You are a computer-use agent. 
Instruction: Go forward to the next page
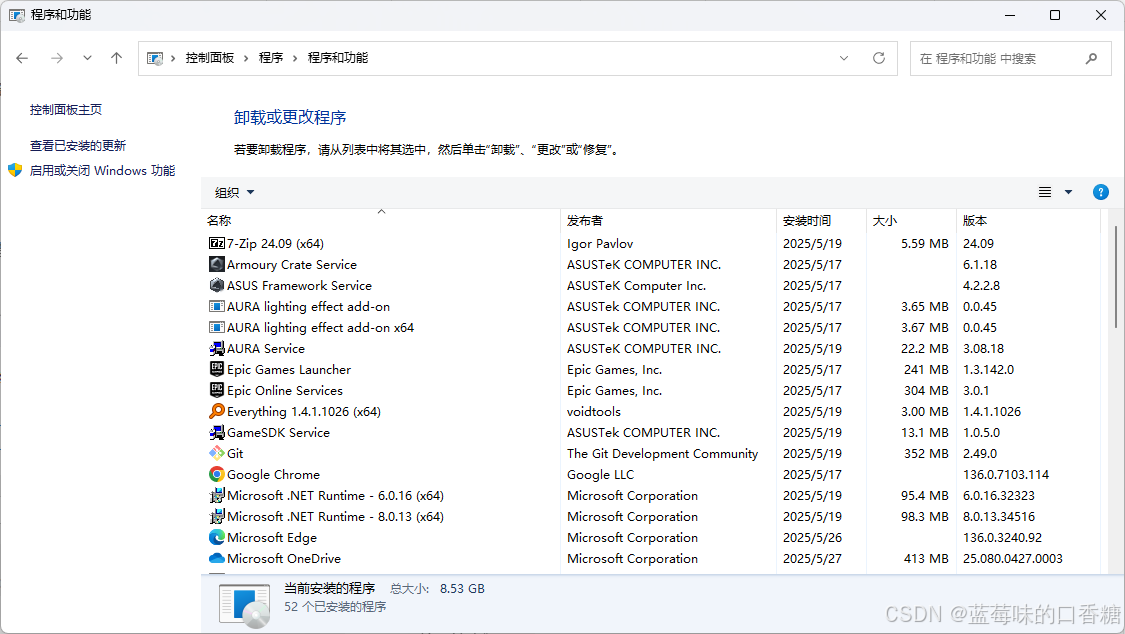tap(57, 58)
